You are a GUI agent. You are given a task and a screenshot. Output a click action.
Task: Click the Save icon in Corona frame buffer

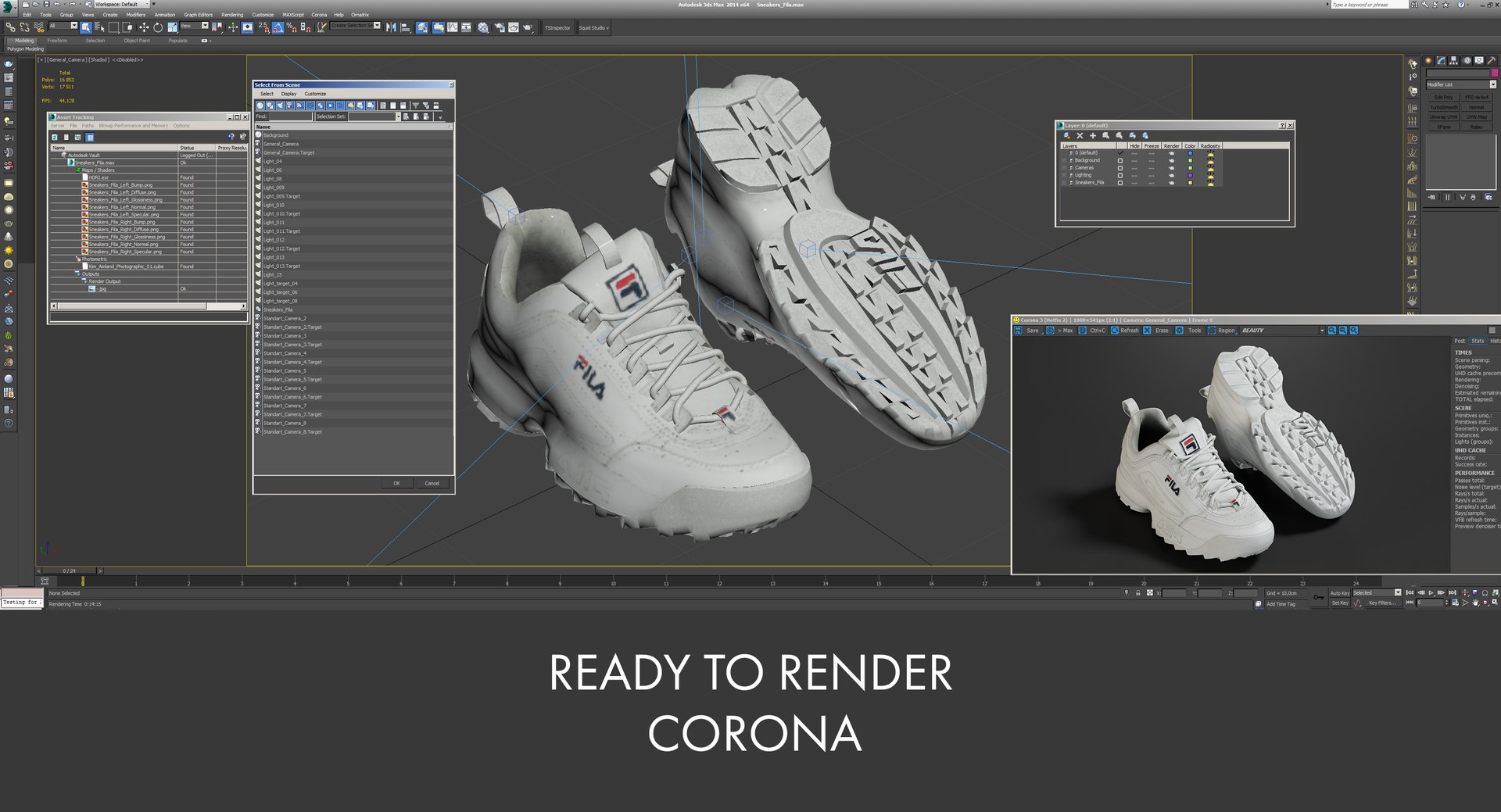pos(1019,331)
